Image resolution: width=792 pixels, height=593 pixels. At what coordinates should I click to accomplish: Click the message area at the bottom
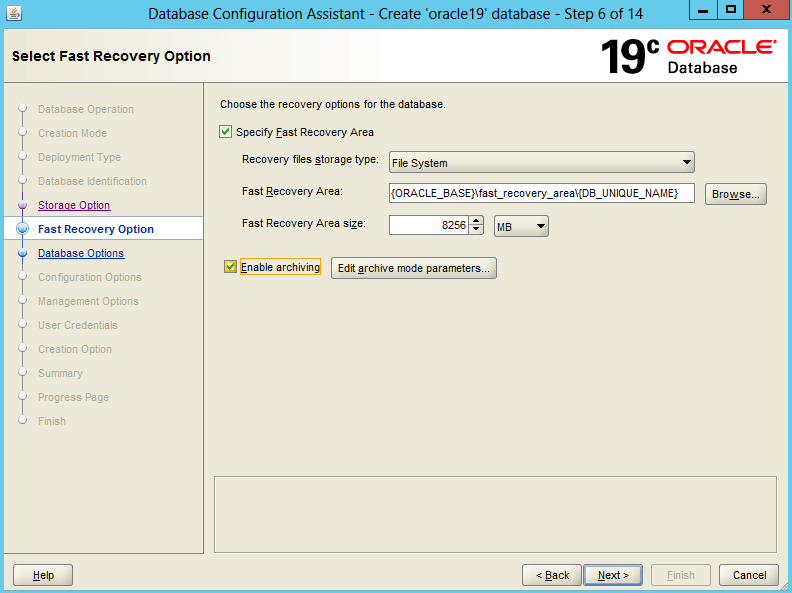pyautogui.click(x=495, y=514)
